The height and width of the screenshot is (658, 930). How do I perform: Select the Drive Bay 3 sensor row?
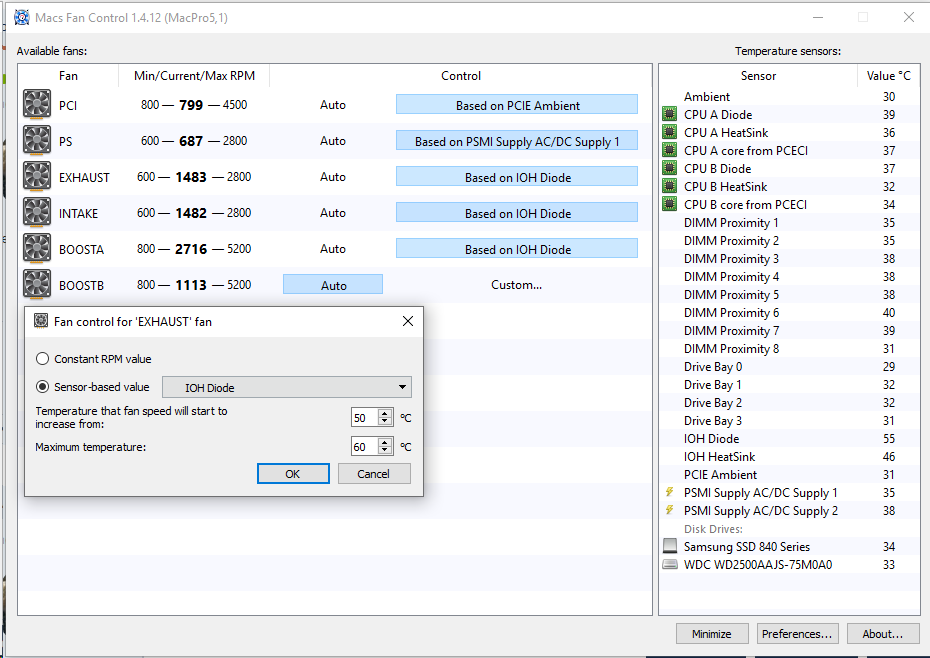(789, 420)
